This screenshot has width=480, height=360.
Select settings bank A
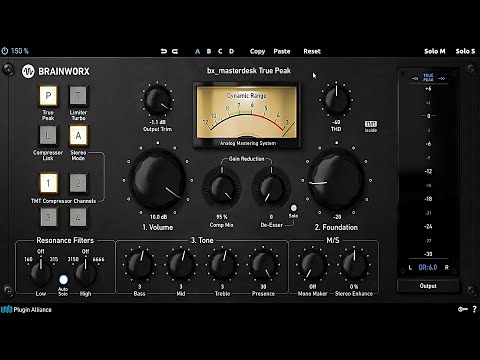[198, 51]
